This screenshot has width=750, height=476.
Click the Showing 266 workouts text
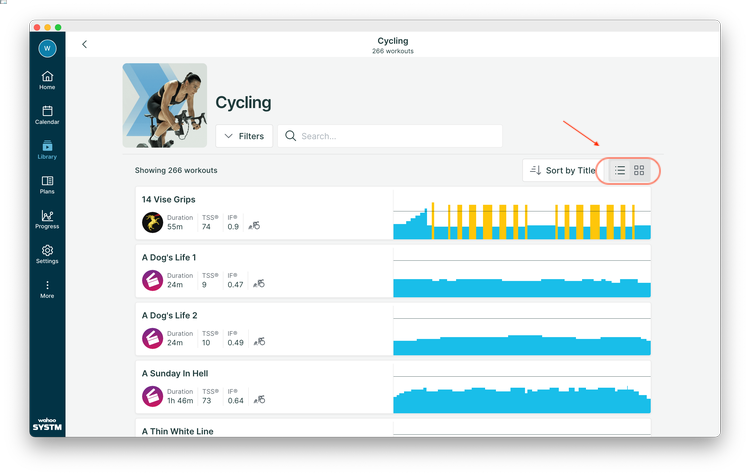(x=176, y=170)
